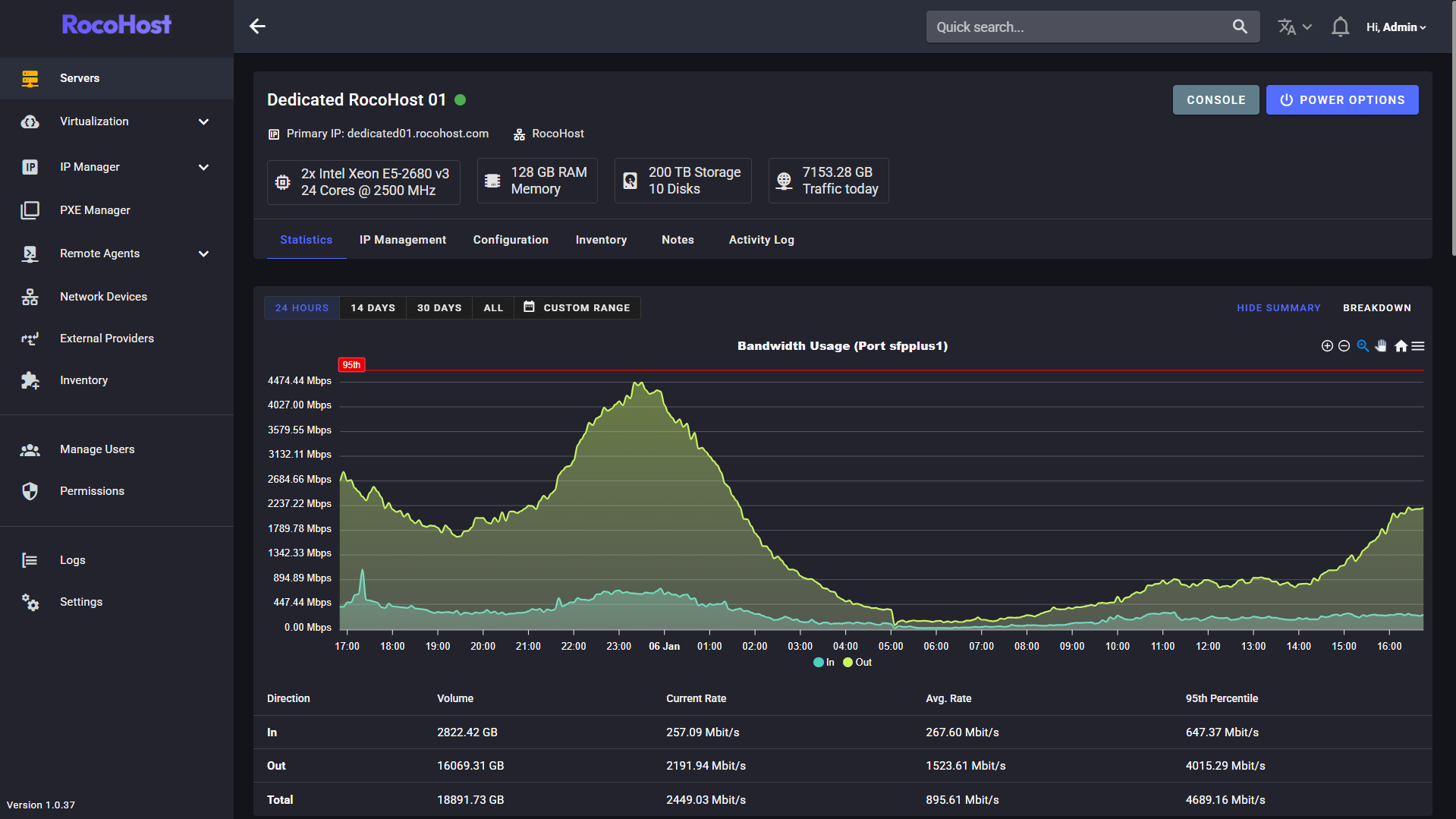The height and width of the screenshot is (819, 1456).
Task: Open the Activity Log tab
Action: tap(761, 240)
